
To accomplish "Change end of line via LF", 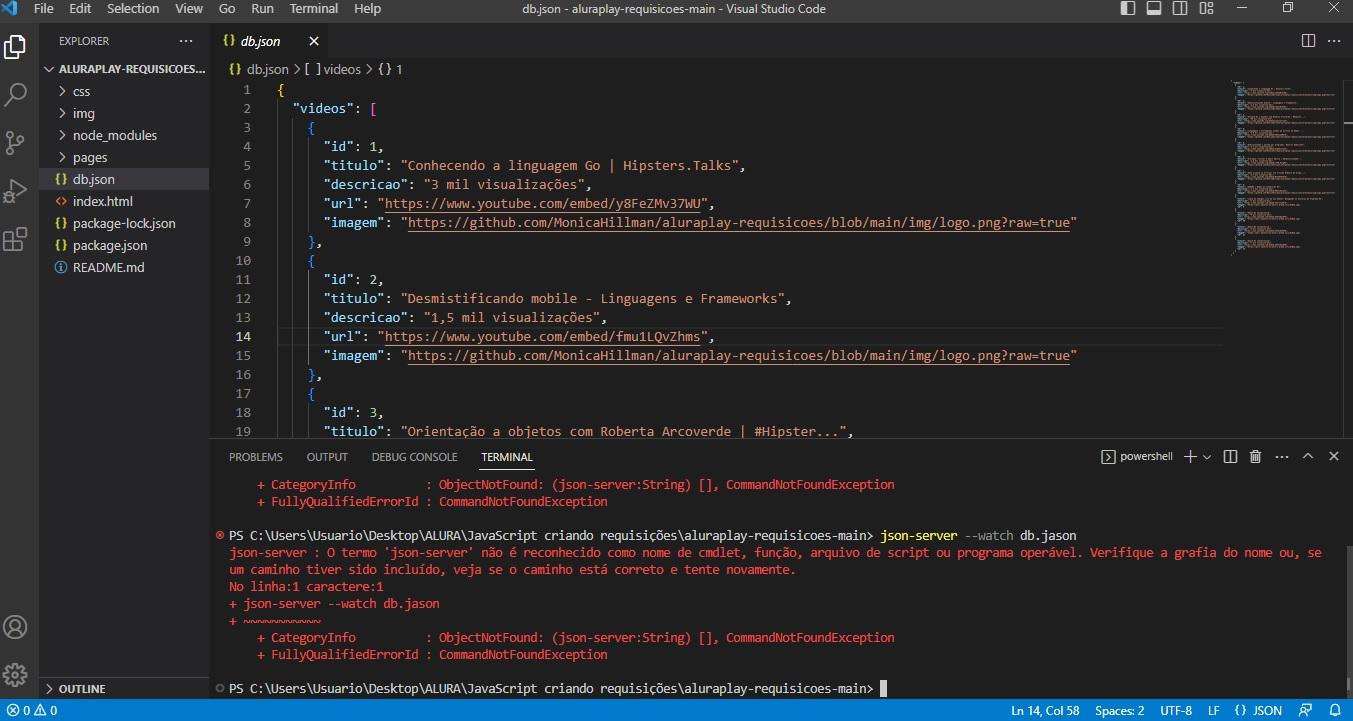I will [x=1213, y=711].
